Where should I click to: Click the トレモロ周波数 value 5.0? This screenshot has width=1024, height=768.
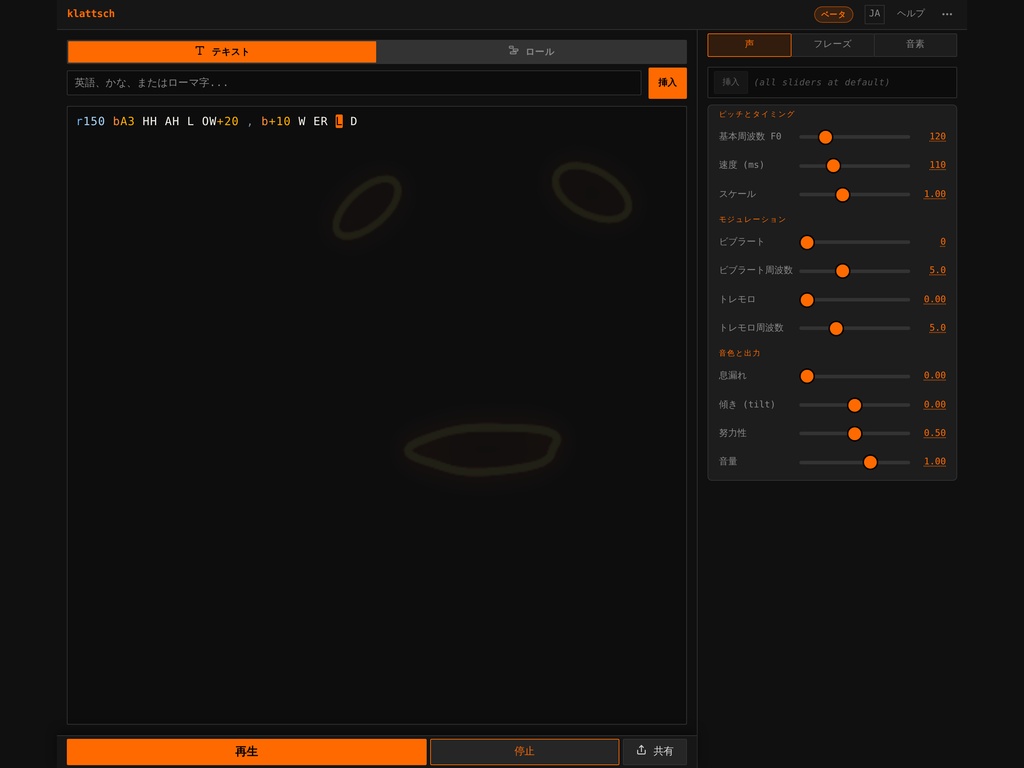click(937, 328)
